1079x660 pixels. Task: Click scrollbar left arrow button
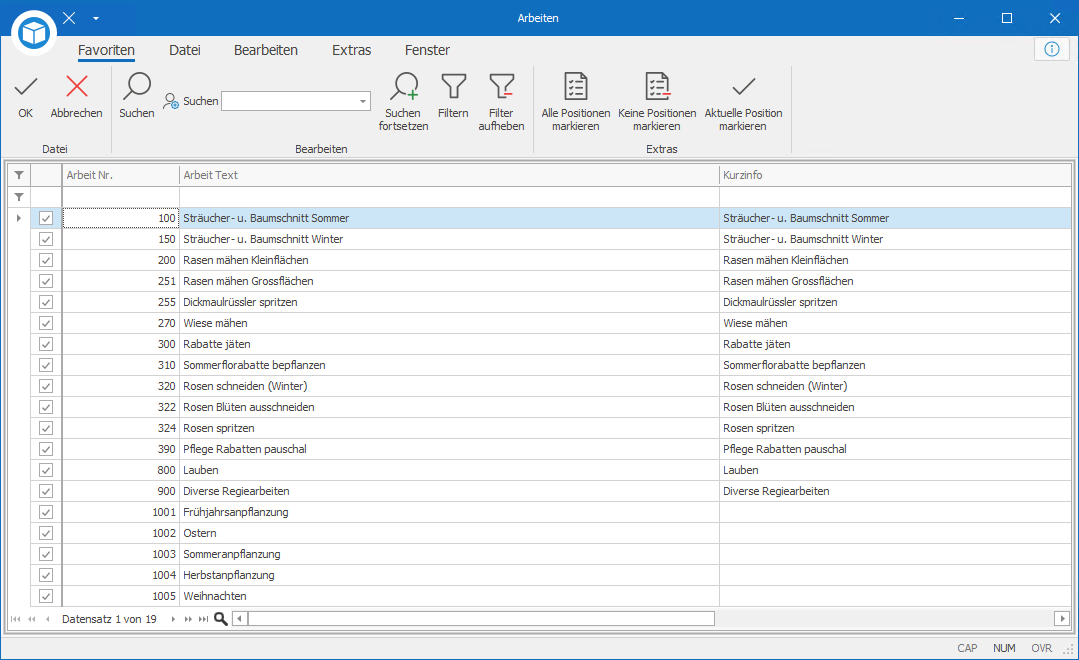(239, 619)
